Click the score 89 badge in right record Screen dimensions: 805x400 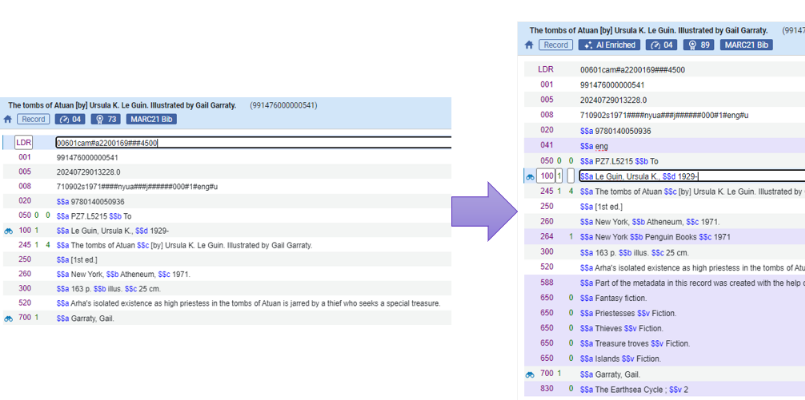(699, 45)
